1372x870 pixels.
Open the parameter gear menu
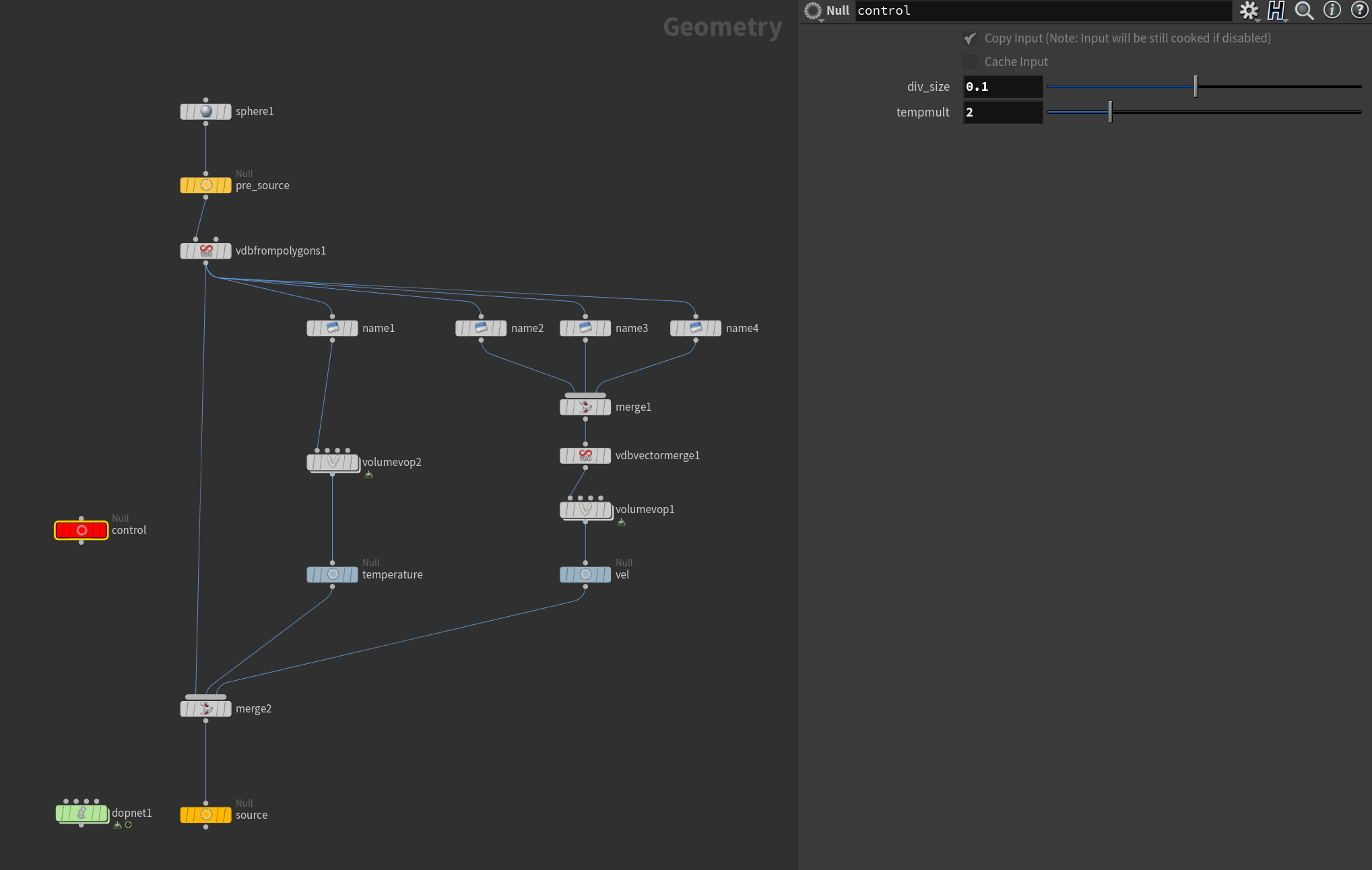click(1249, 11)
